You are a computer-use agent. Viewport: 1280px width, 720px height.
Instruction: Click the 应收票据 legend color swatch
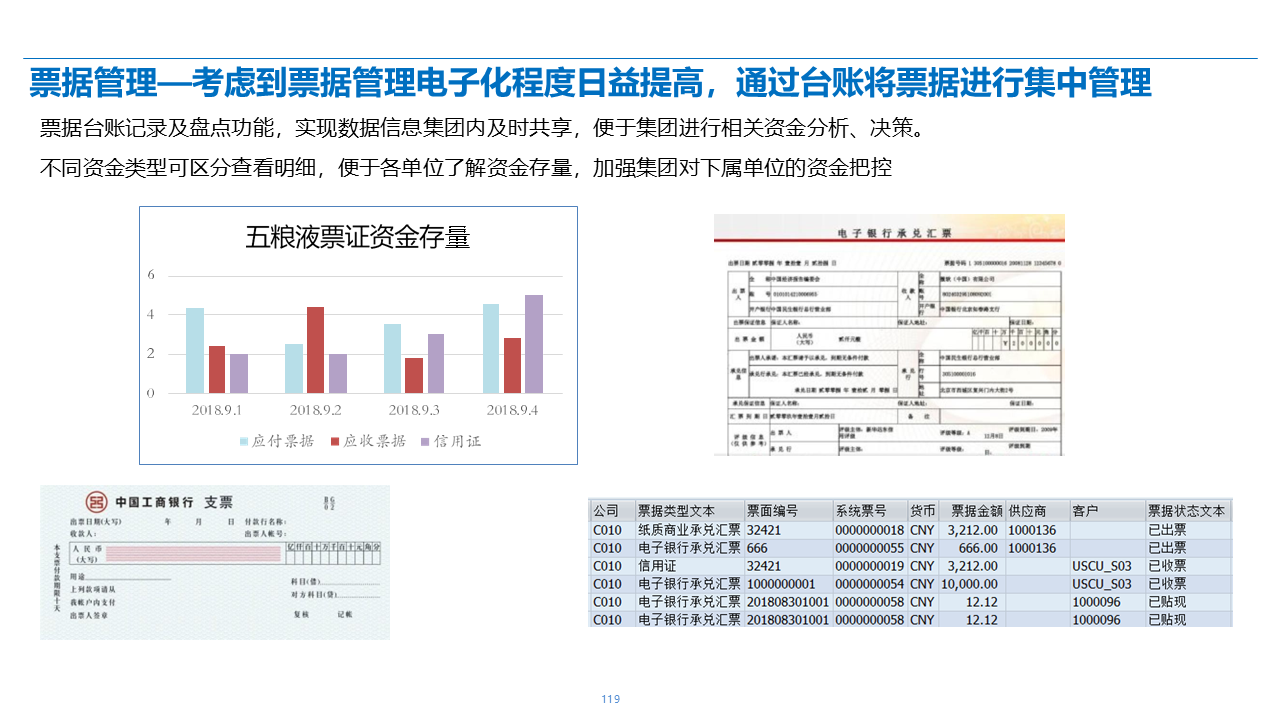[336, 441]
